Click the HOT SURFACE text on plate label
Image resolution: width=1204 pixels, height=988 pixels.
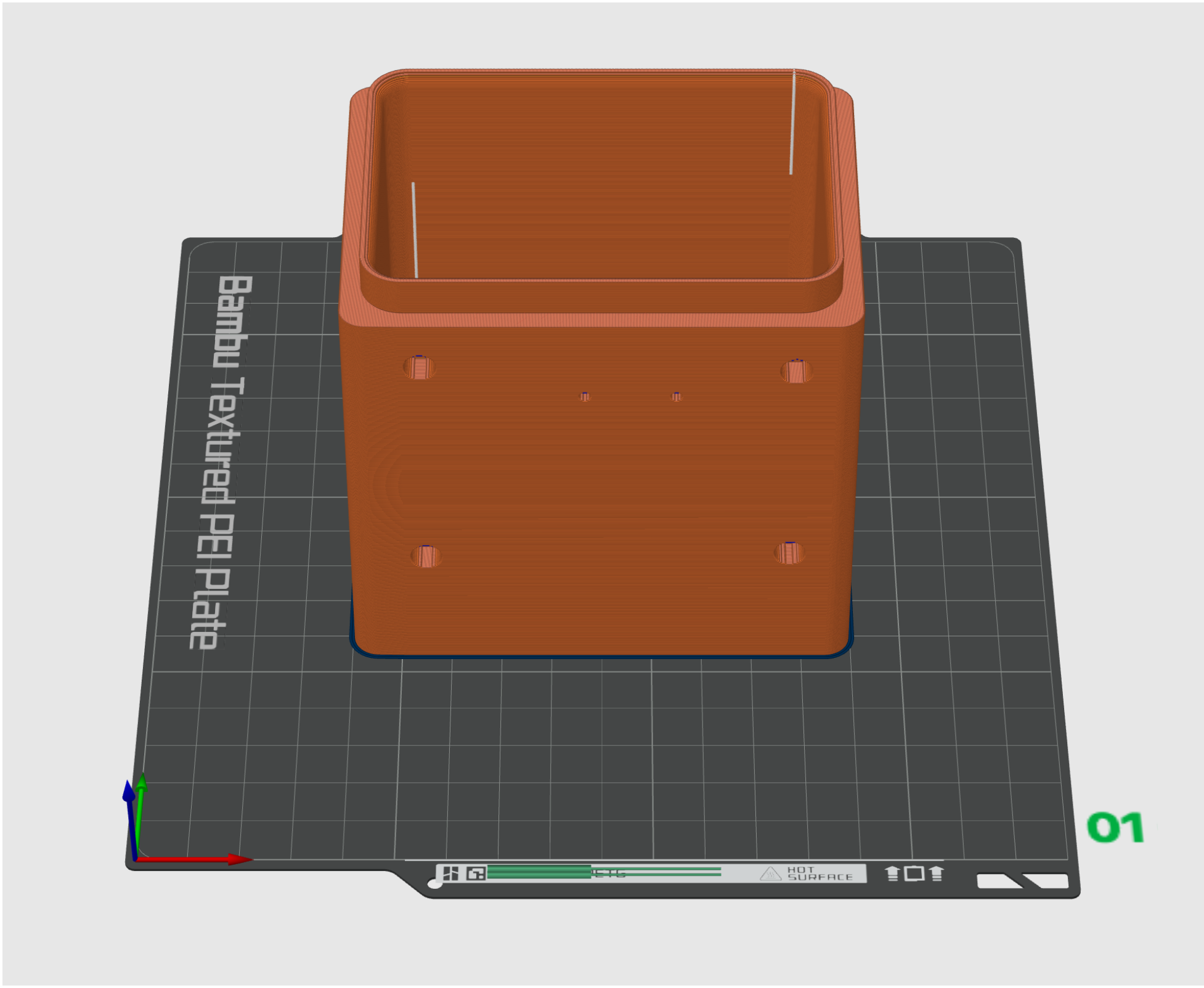click(820, 873)
